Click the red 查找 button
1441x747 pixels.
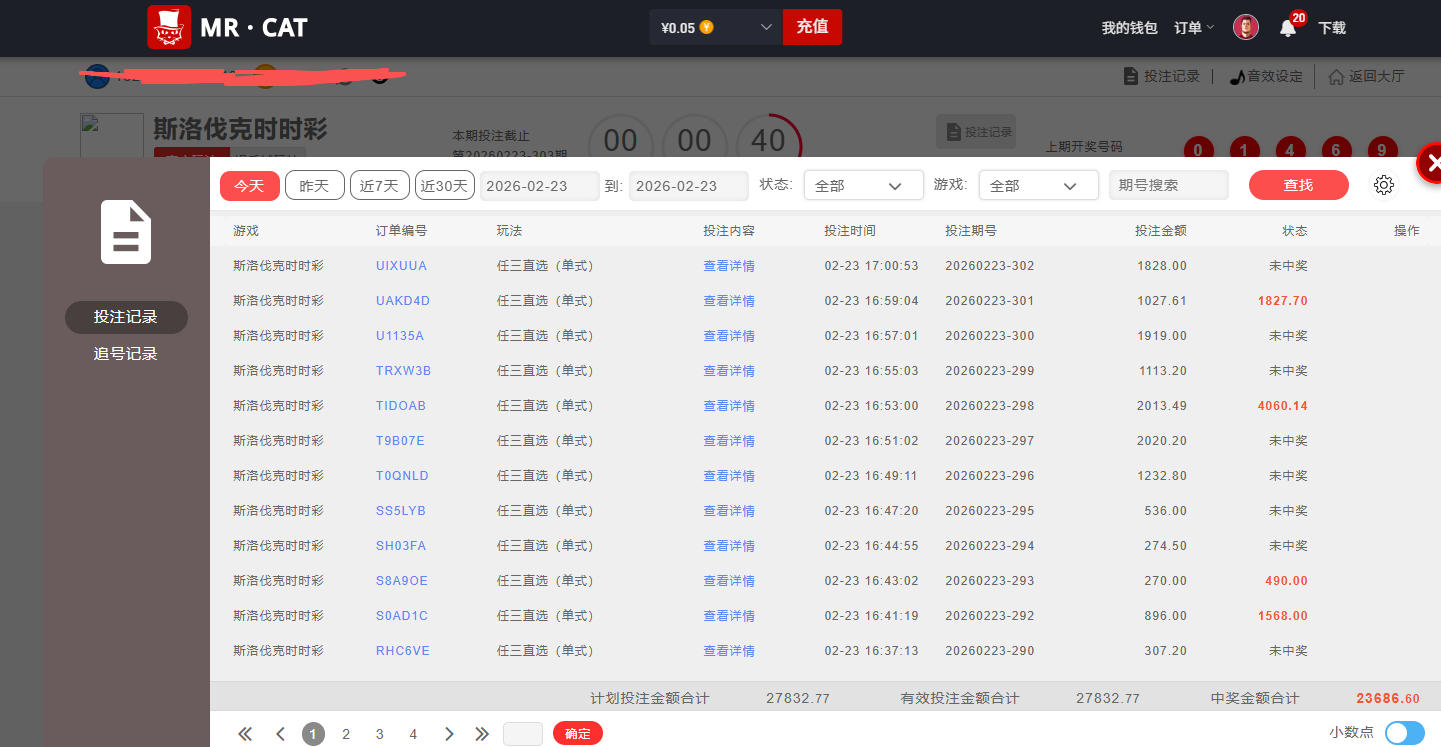click(x=1298, y=185)
